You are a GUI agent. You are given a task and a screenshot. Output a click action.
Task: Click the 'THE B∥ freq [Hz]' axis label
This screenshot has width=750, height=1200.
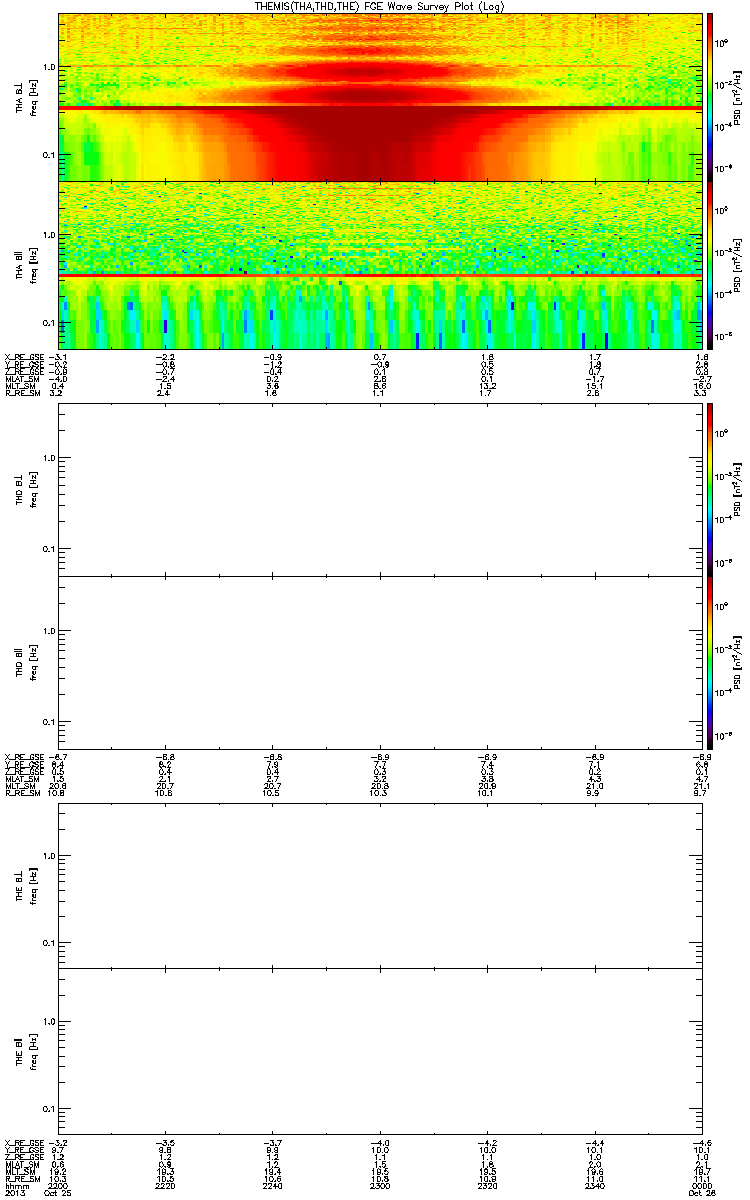point(25,1053)
